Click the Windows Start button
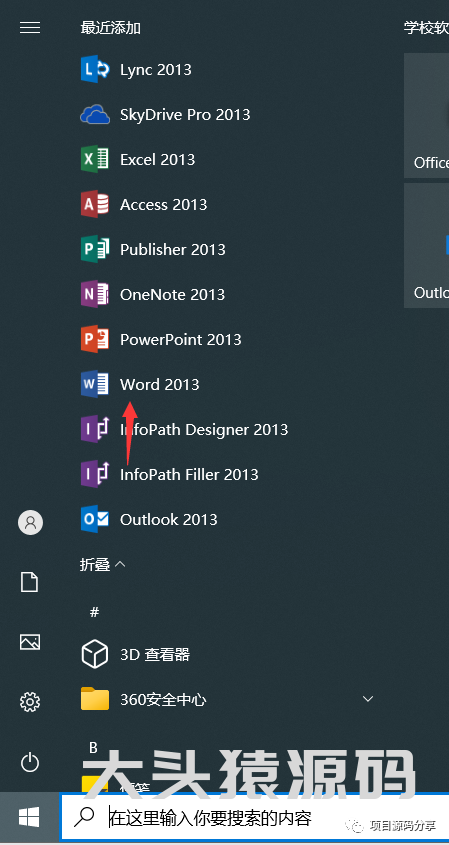 (29, 818)
